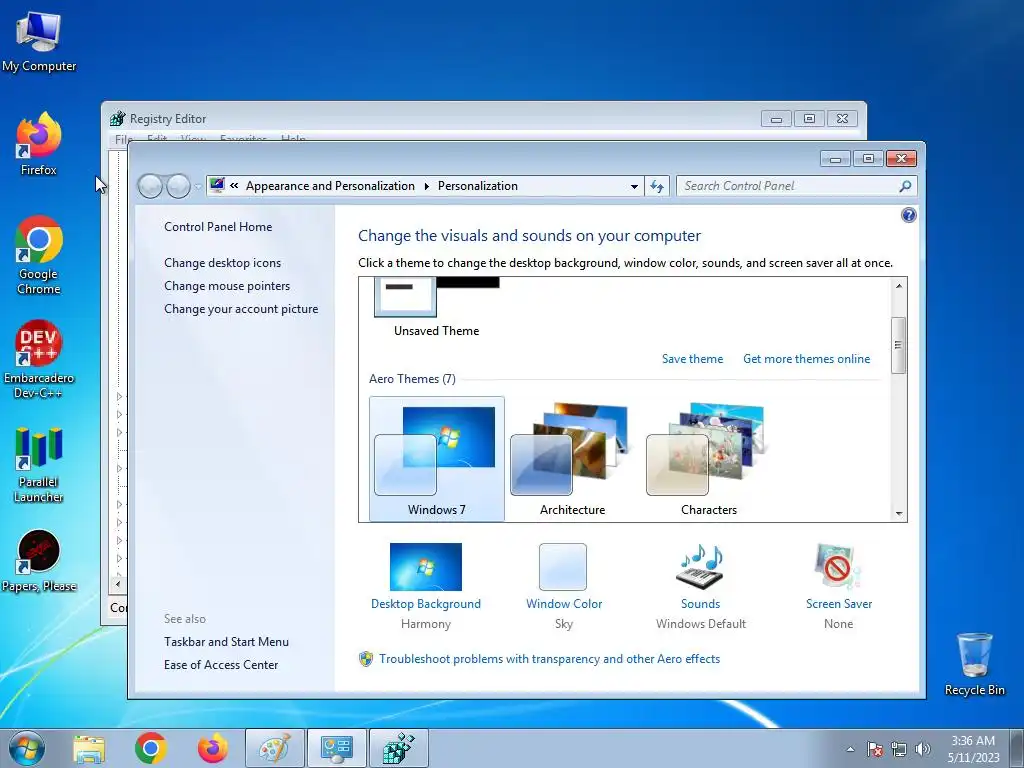Open Ease of Access Center link
This screenshot has height=768, width=1024.
(221, 664)
